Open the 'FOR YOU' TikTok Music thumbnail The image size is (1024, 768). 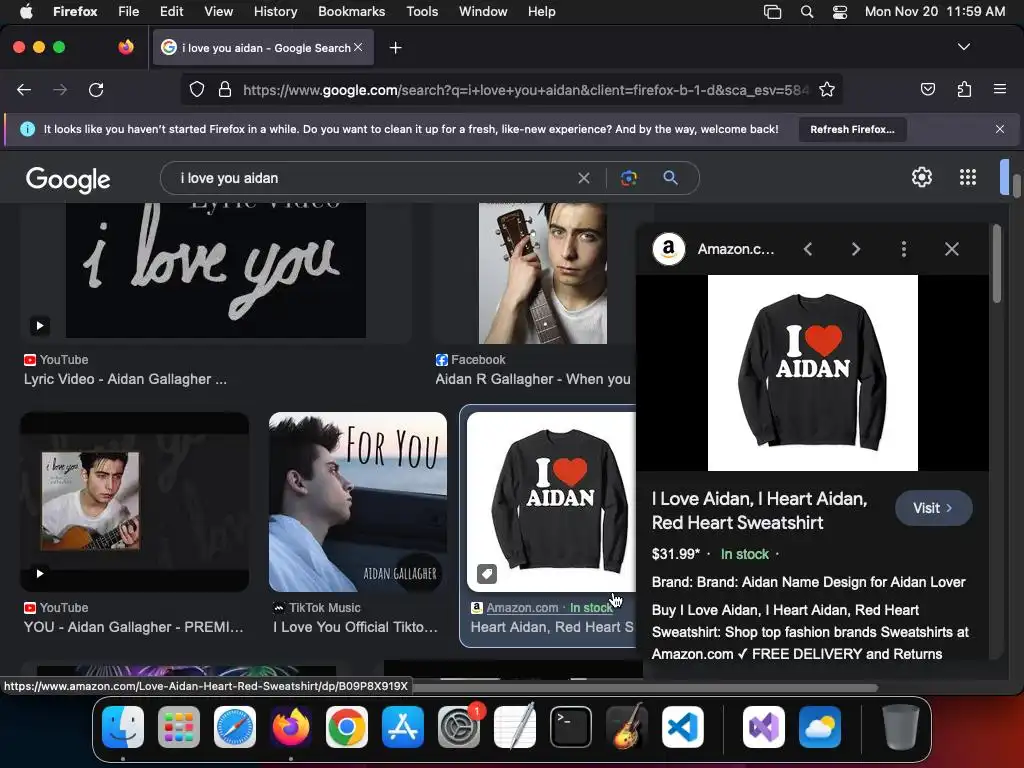(358, 502)
